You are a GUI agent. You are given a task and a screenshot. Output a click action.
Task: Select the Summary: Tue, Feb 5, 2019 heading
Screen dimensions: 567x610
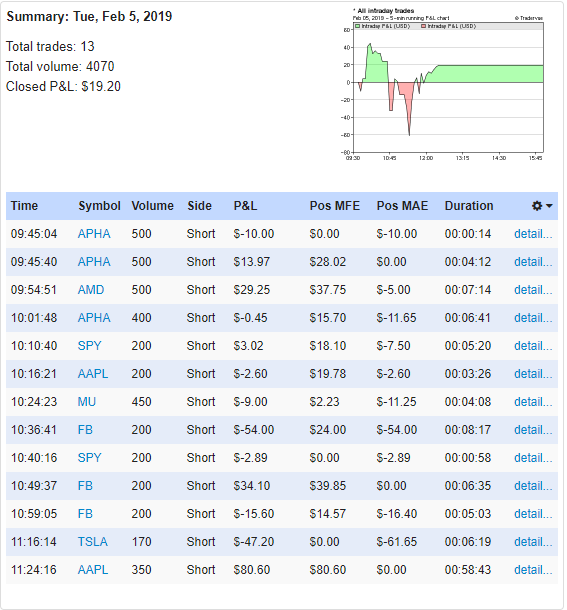click(89, 16)
